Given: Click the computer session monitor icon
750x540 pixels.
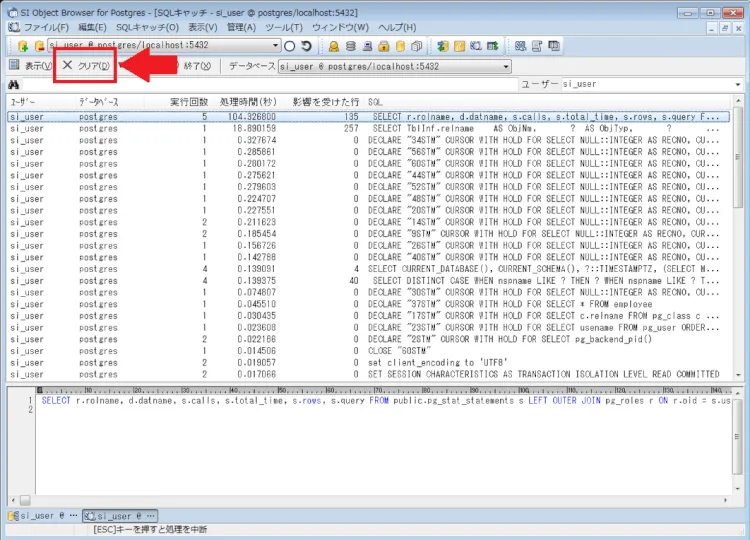Looking at the screenshot, I should (367, 46).
